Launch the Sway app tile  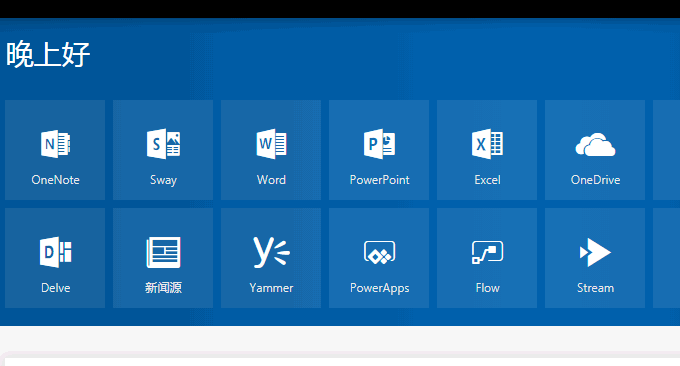pos(163,150)
